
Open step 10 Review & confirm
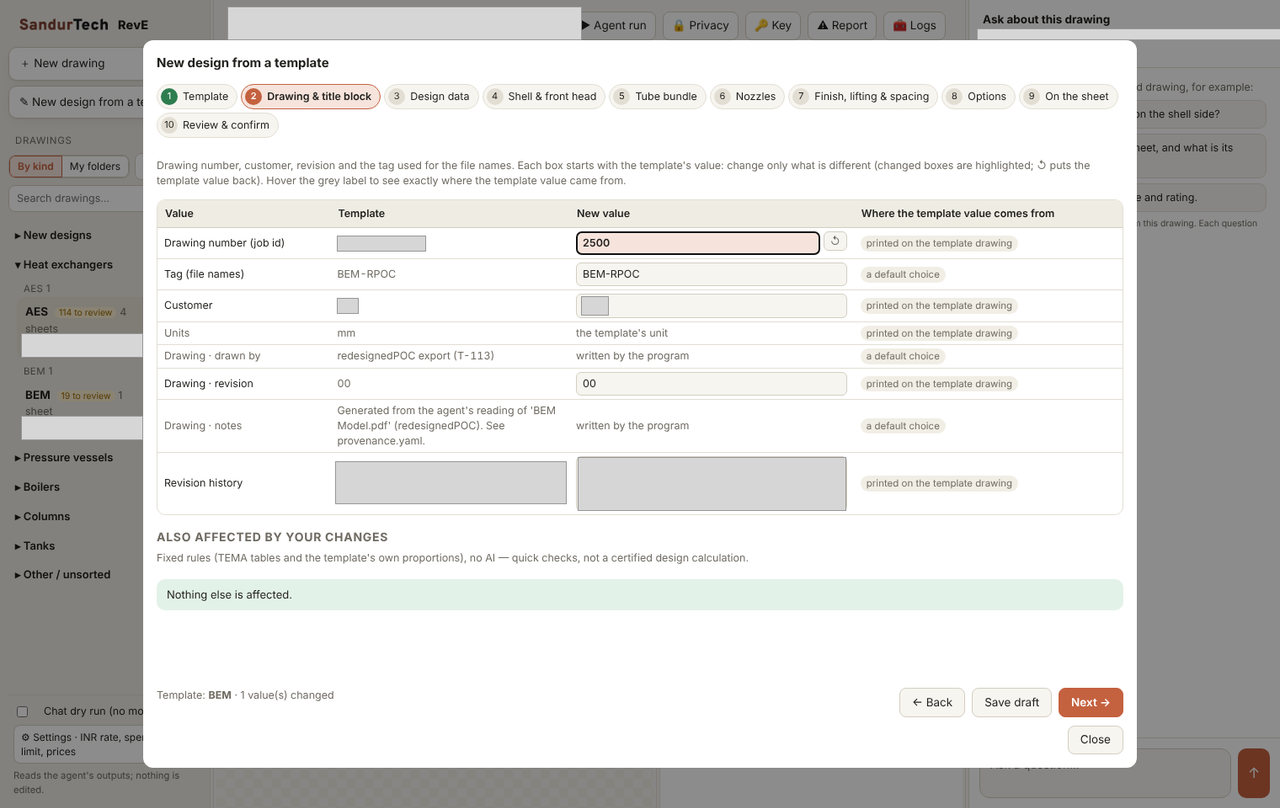coord(217,125)
